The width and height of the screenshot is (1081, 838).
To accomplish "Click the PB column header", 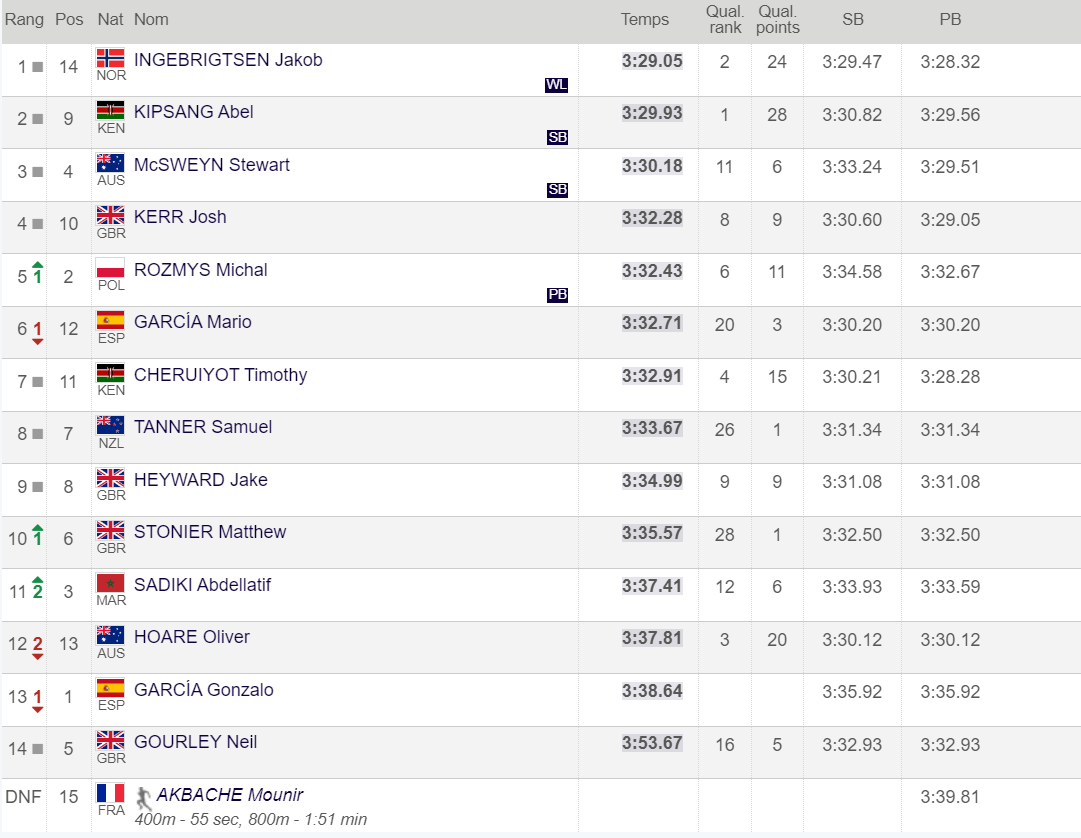I will coord(949,20).
